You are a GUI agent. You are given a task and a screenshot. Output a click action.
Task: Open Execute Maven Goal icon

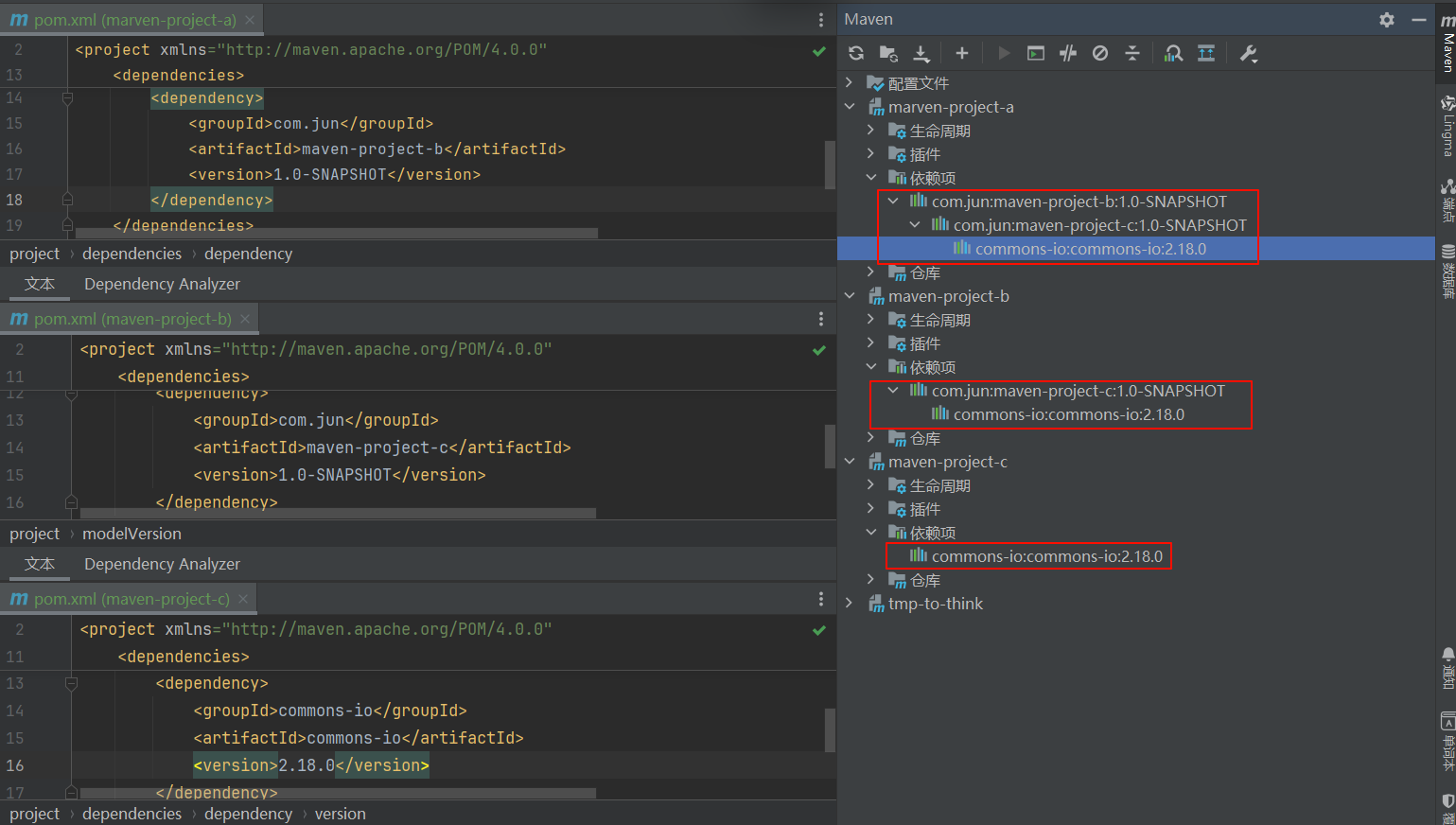(x=1036, y=54)
